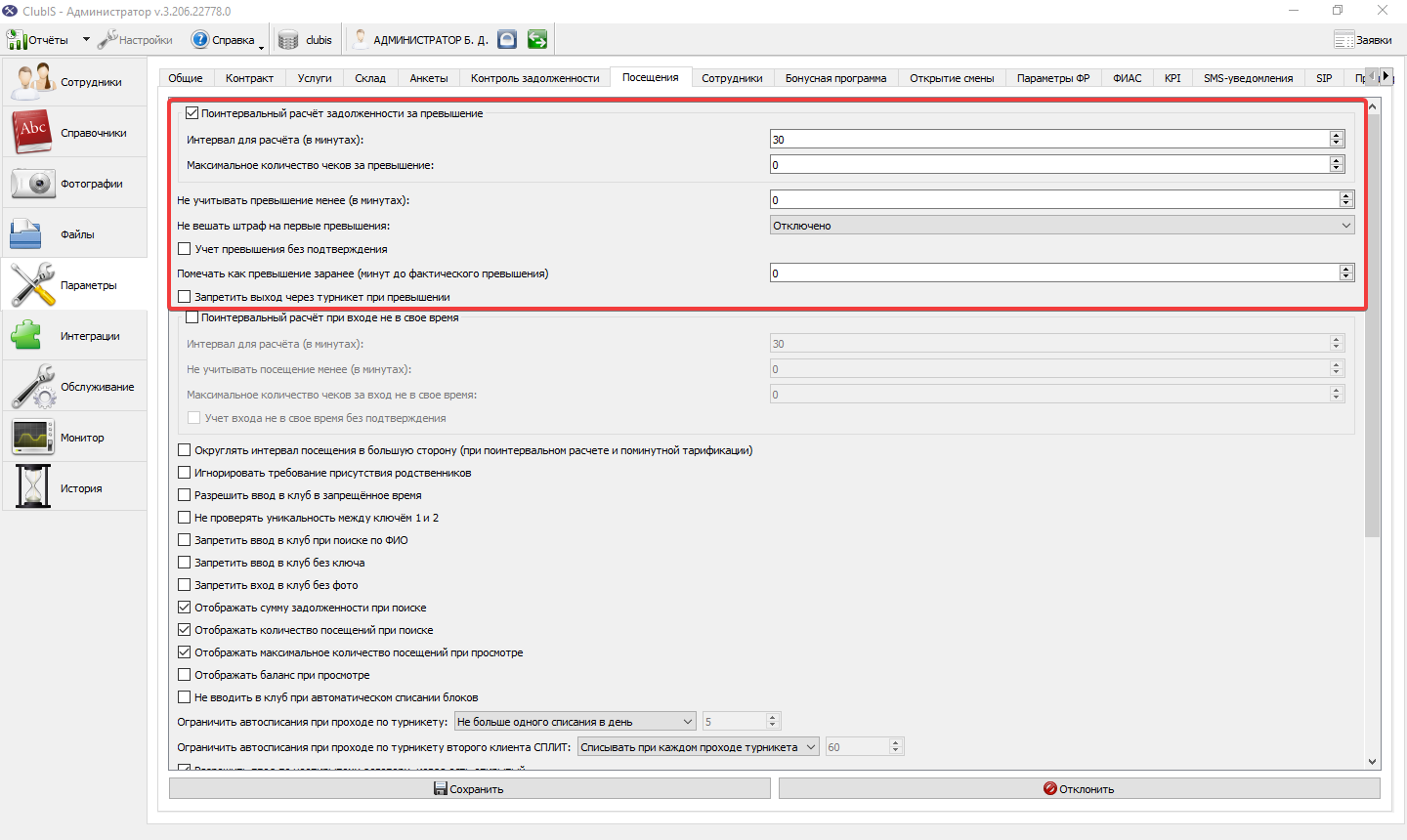Open the Интеграции puzzle piece icon
Viewport: 1407px width, 840px height.
tap(25, 335)
